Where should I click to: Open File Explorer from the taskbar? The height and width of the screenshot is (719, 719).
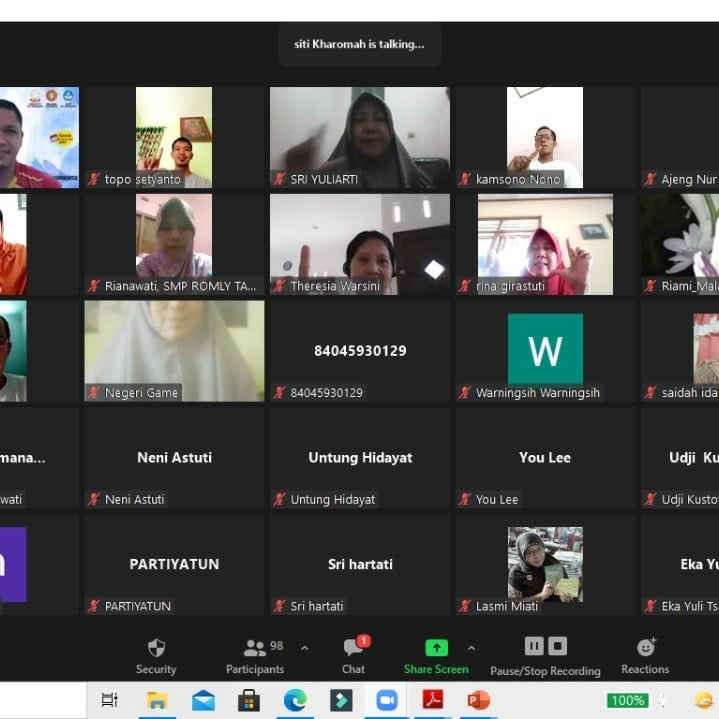157,700
